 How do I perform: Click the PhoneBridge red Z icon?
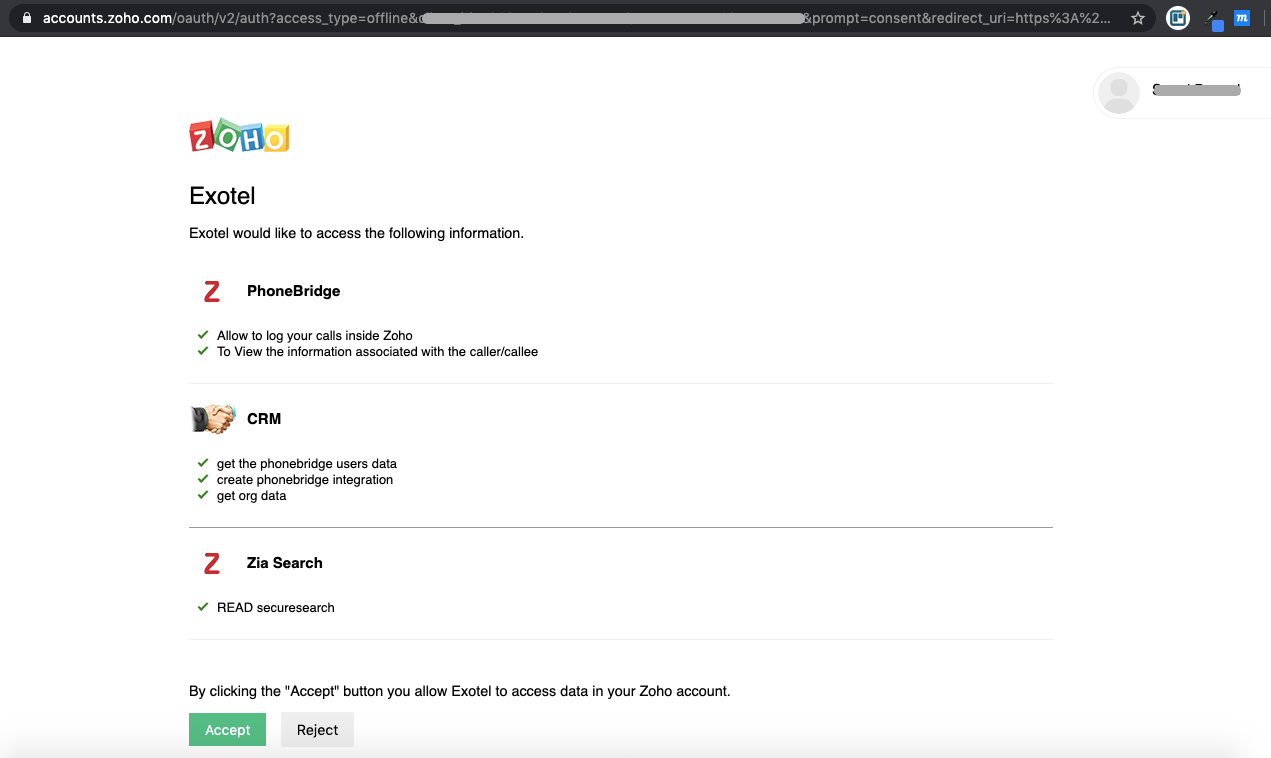(211, 291)
